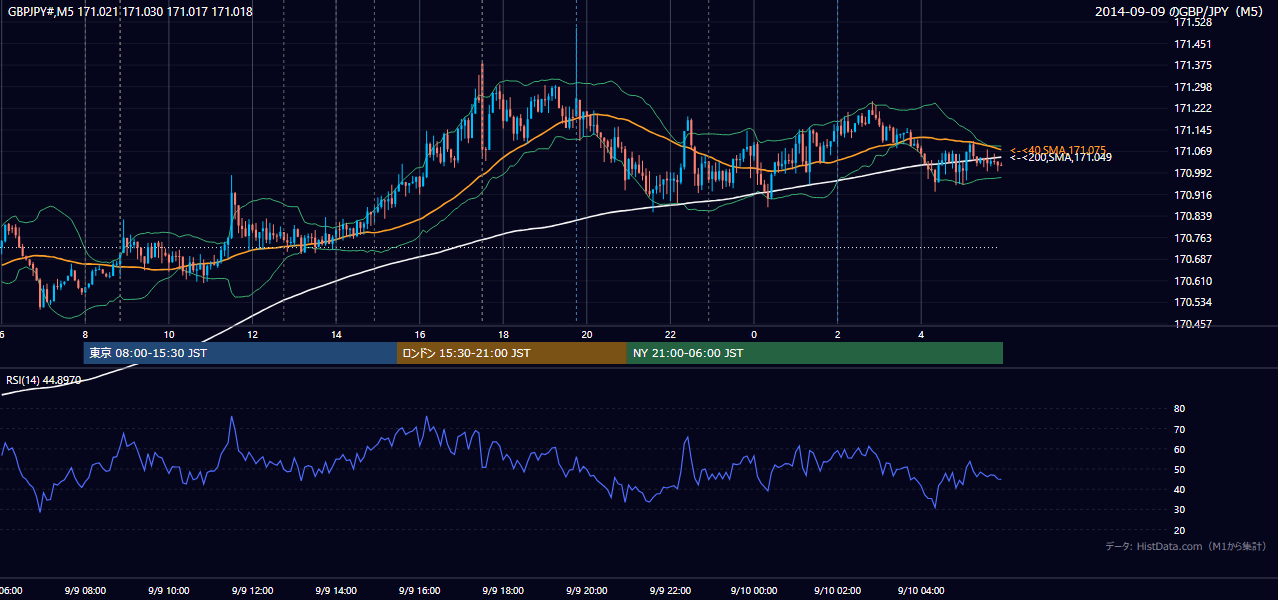Click the 9/9 16:00 bottom date label
Screen dimensions: 1278x600
[x=420, y=591]
